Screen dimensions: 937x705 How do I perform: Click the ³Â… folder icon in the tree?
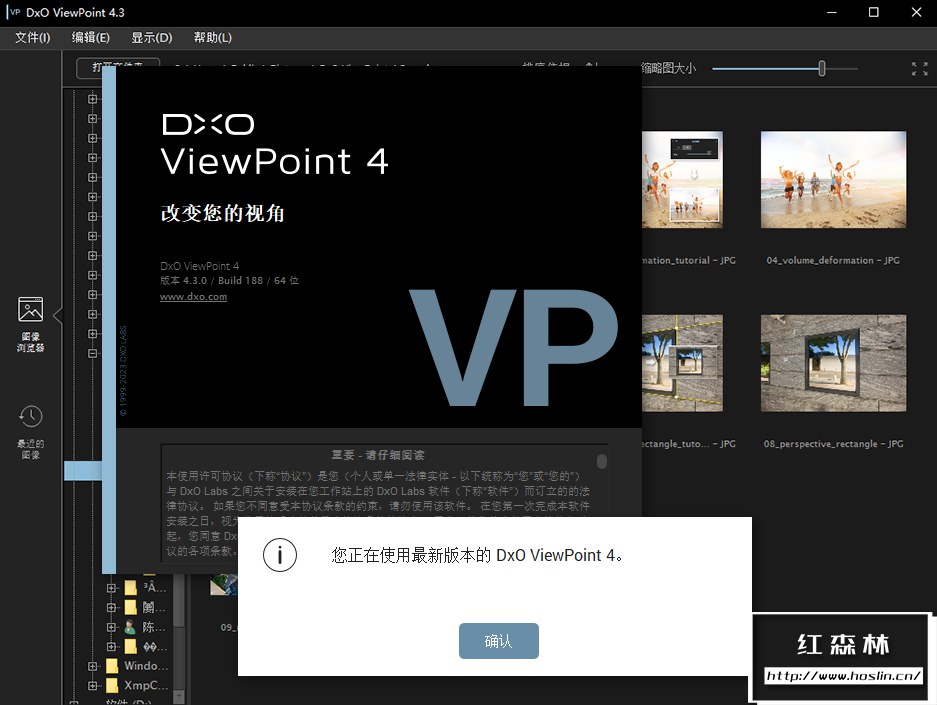(130, 587)
